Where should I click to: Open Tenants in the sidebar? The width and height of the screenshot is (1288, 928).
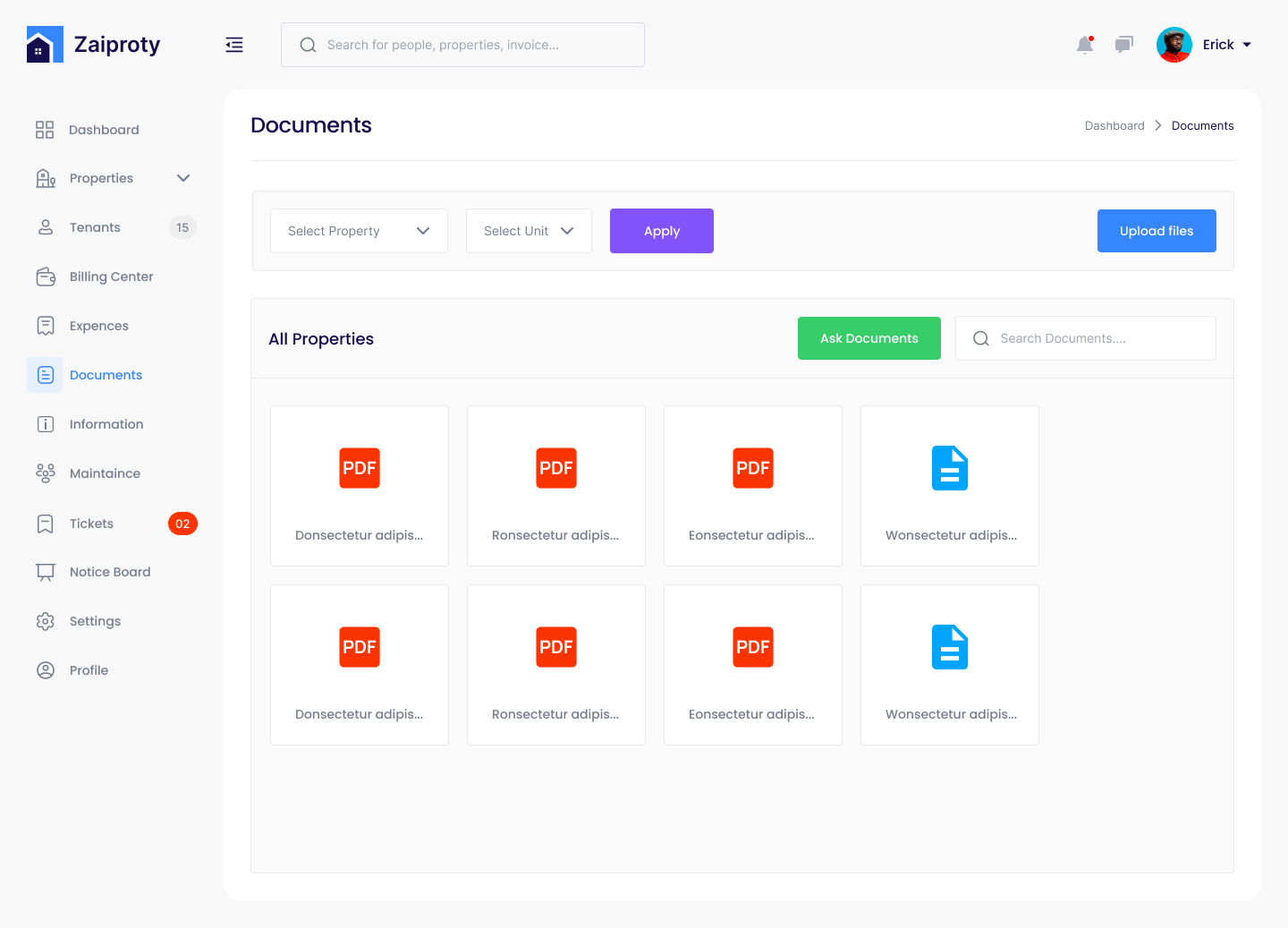(95, 227)
